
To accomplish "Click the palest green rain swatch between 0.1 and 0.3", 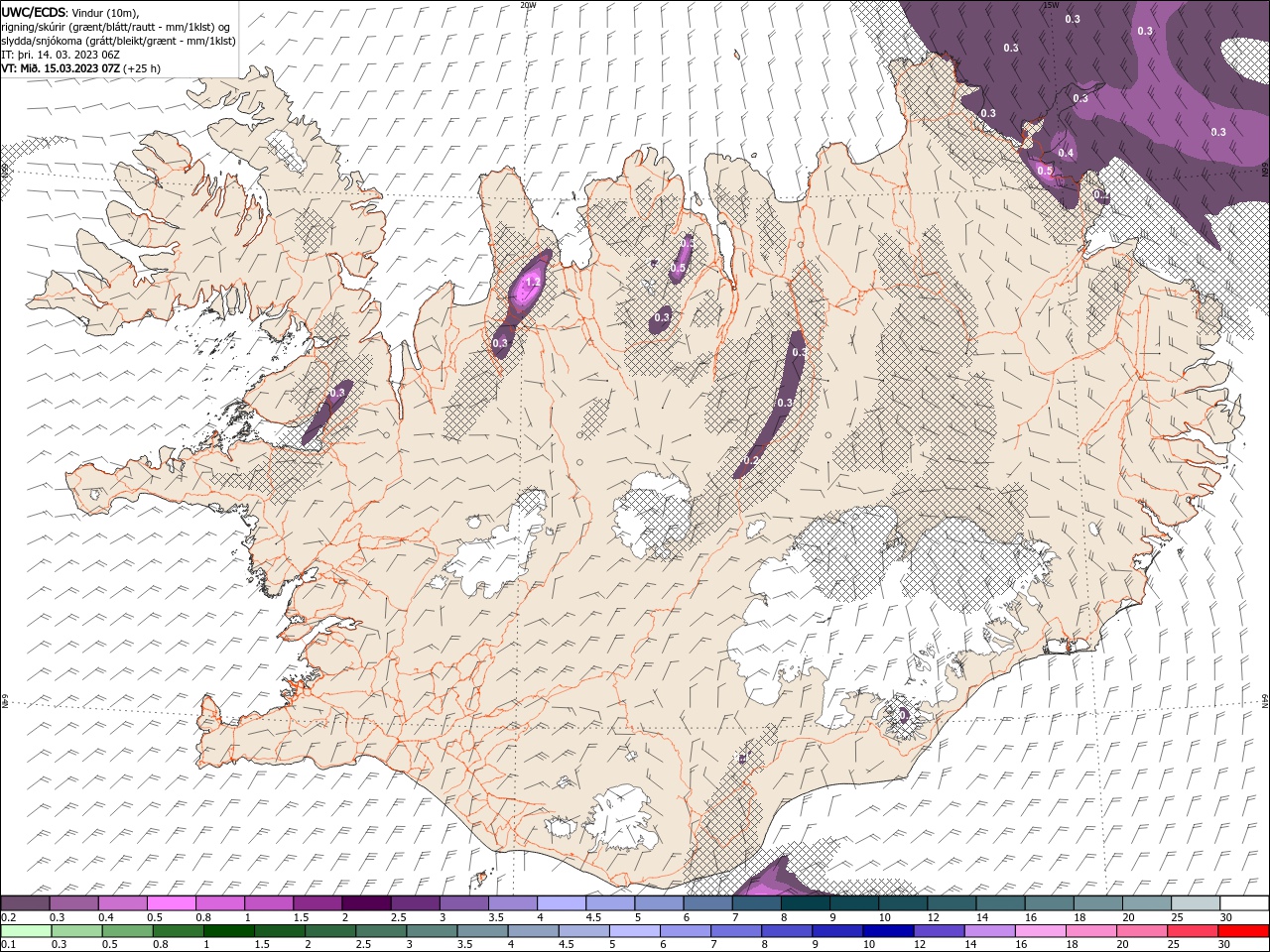I will (x=26, y=931).
